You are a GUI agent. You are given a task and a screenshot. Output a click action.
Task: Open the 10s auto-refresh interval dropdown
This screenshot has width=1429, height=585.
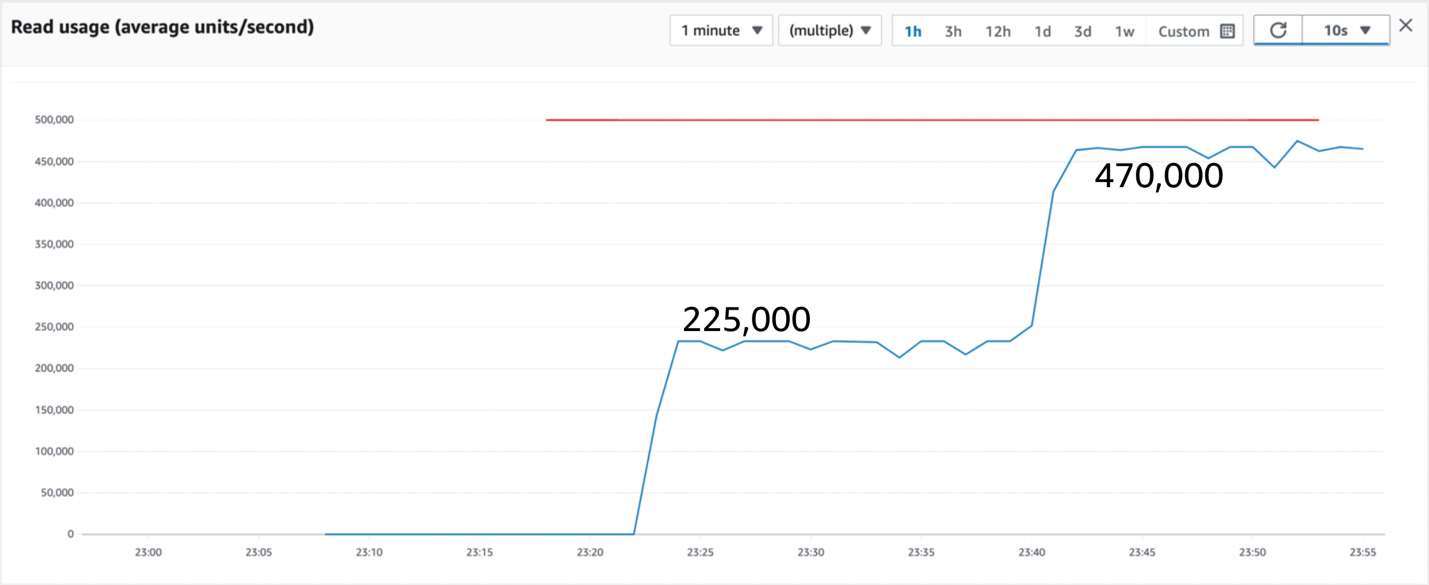coord(1345,30)
